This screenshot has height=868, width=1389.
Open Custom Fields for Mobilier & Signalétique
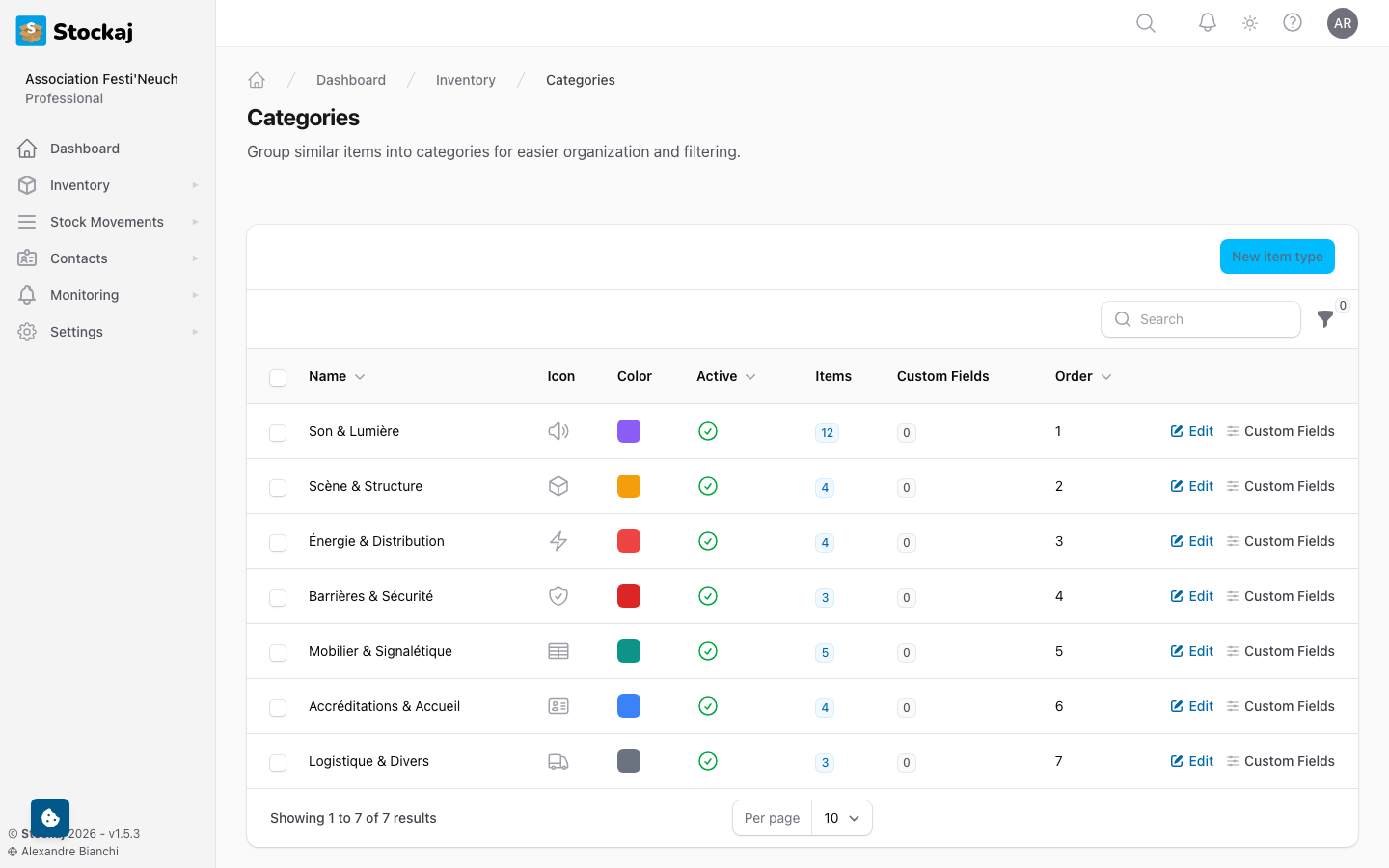coord(1280,651)
